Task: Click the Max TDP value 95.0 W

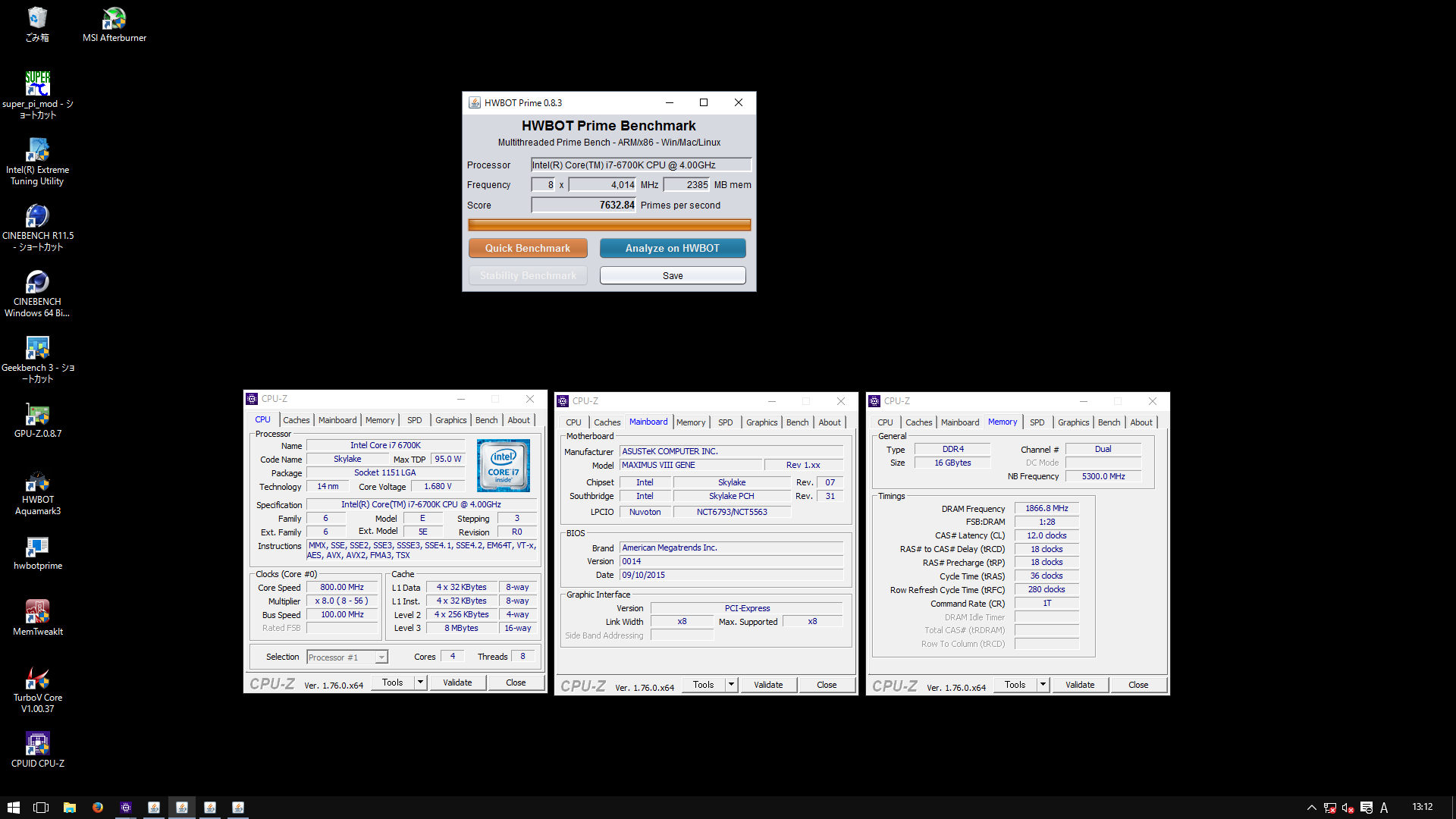Action: pyautogui.click(x=448, y=460)
